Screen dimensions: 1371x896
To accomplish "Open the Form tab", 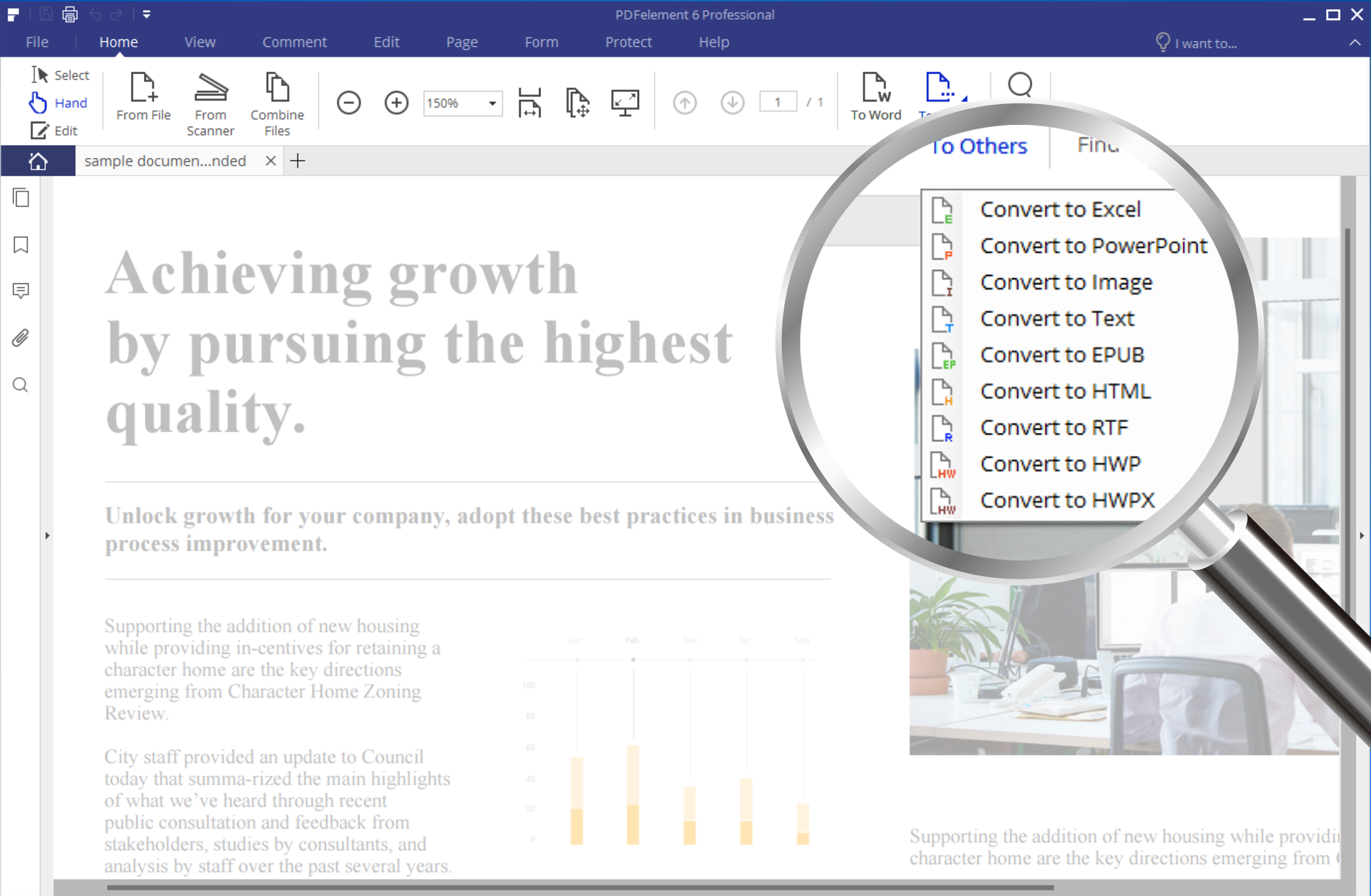I will (x=541, y=42).
